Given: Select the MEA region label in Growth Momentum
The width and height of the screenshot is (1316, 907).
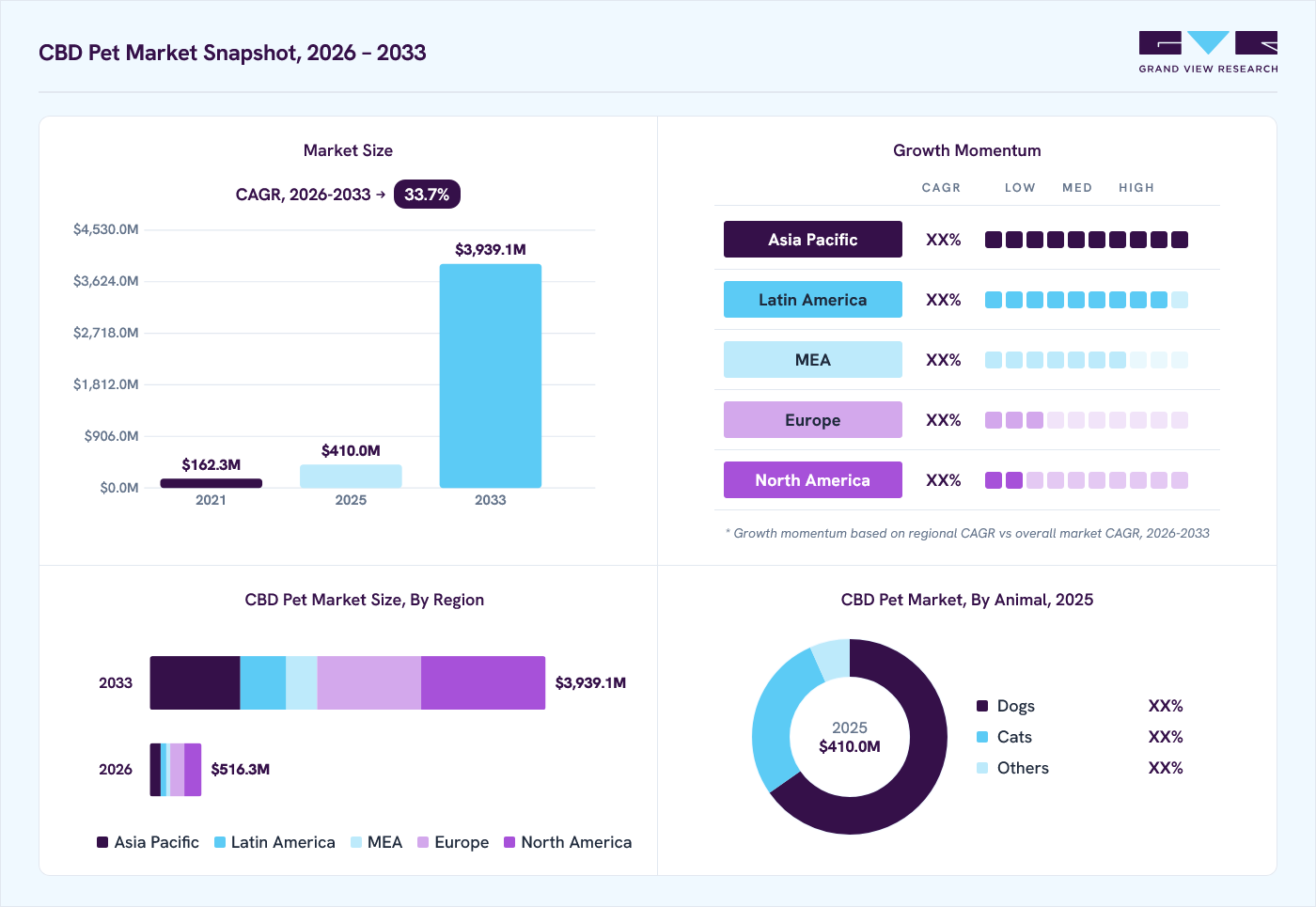Looking at the screenshot, I should 813,360.
